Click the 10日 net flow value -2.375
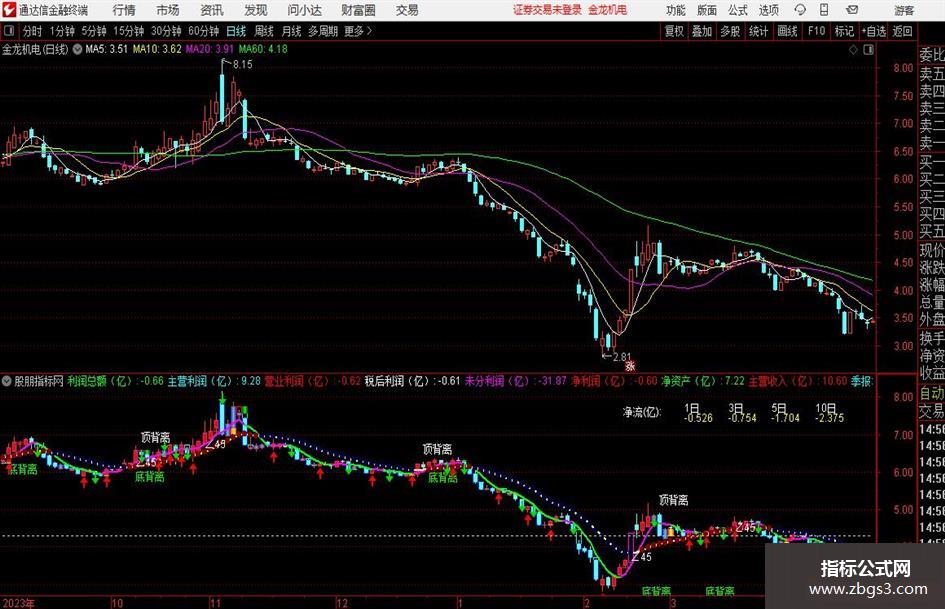 [x=829, y=418]
